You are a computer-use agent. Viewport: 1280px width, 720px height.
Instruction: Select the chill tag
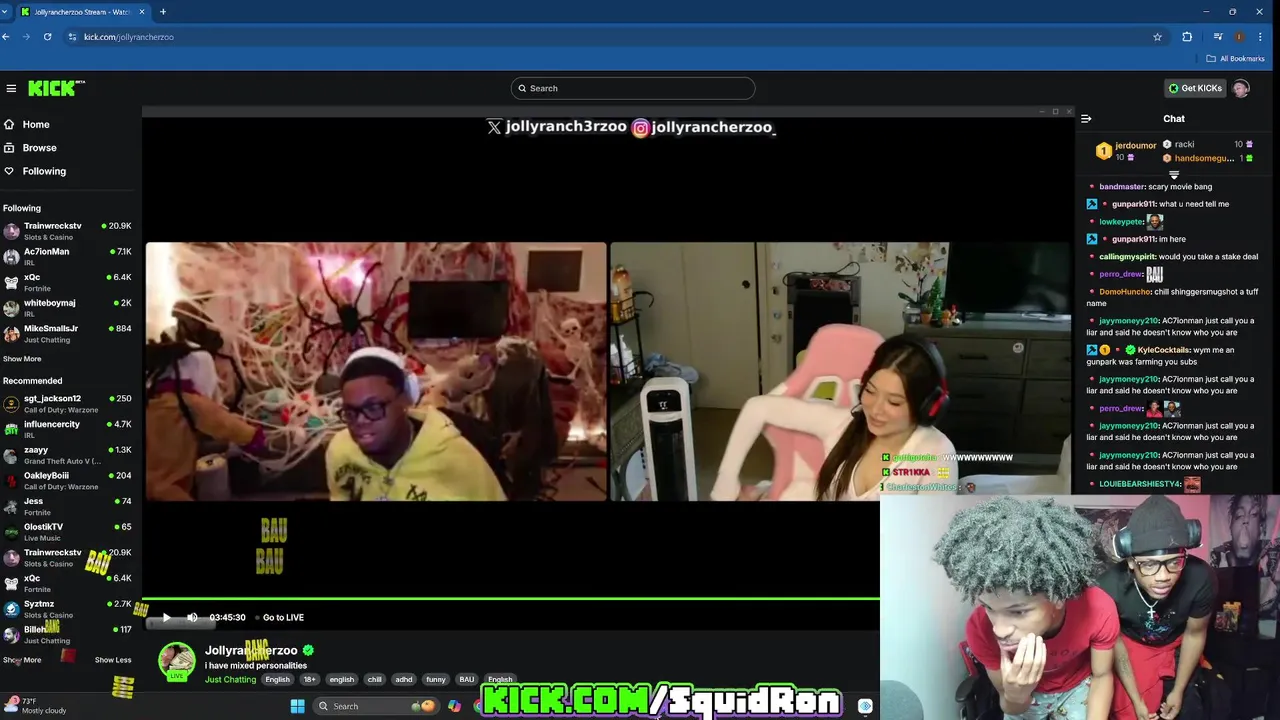374,679
